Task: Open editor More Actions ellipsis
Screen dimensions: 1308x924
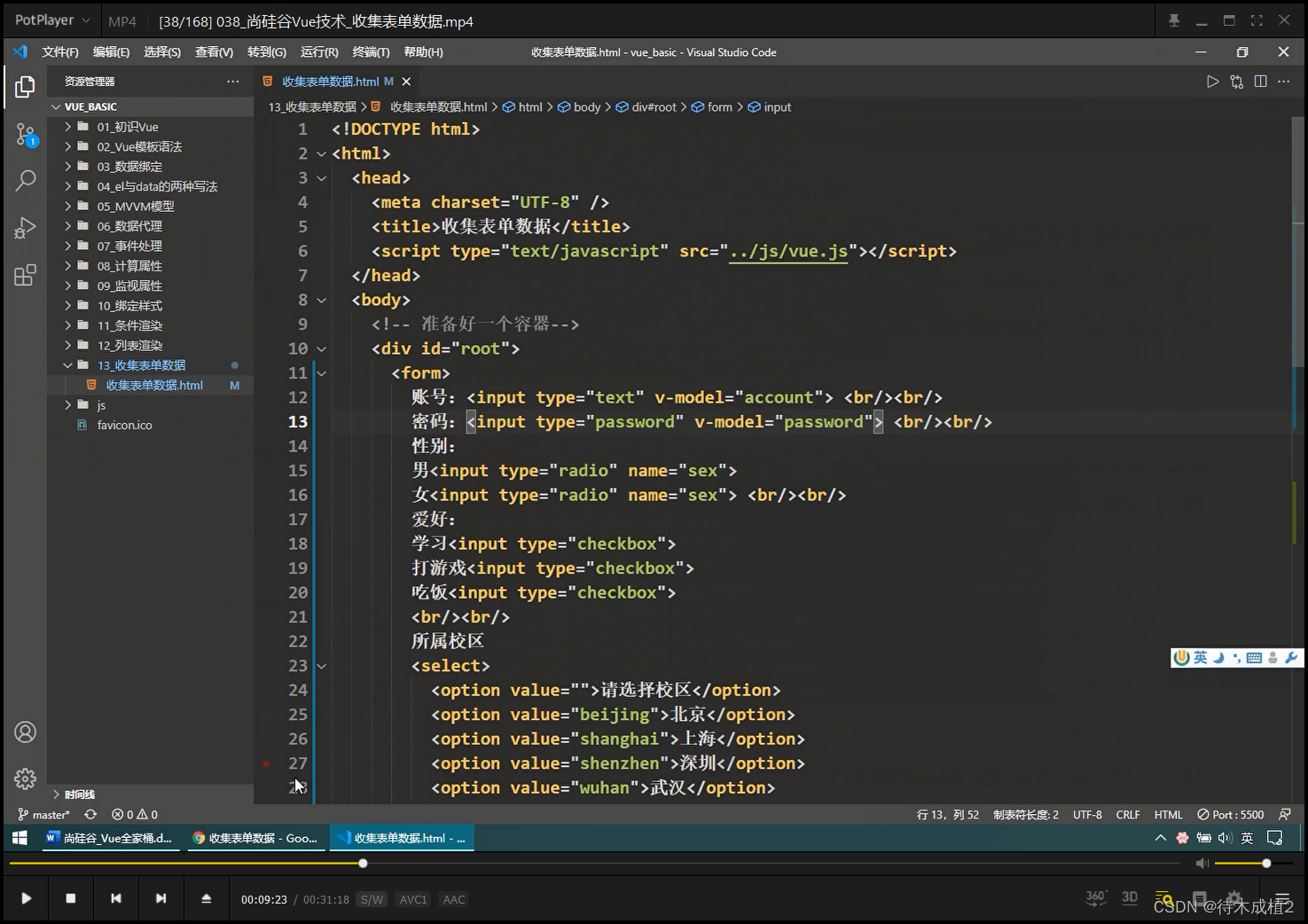Action: click(1283, 82)
